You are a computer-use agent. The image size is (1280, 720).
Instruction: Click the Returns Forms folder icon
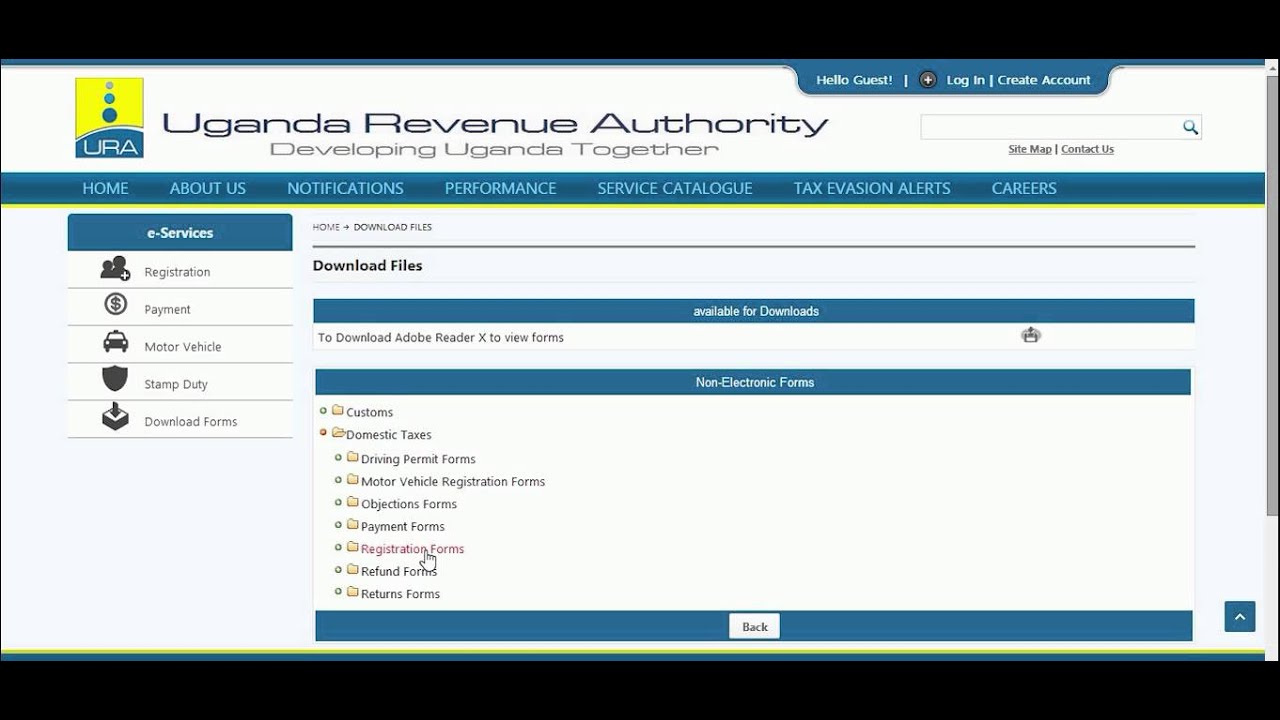pos(353,592)
